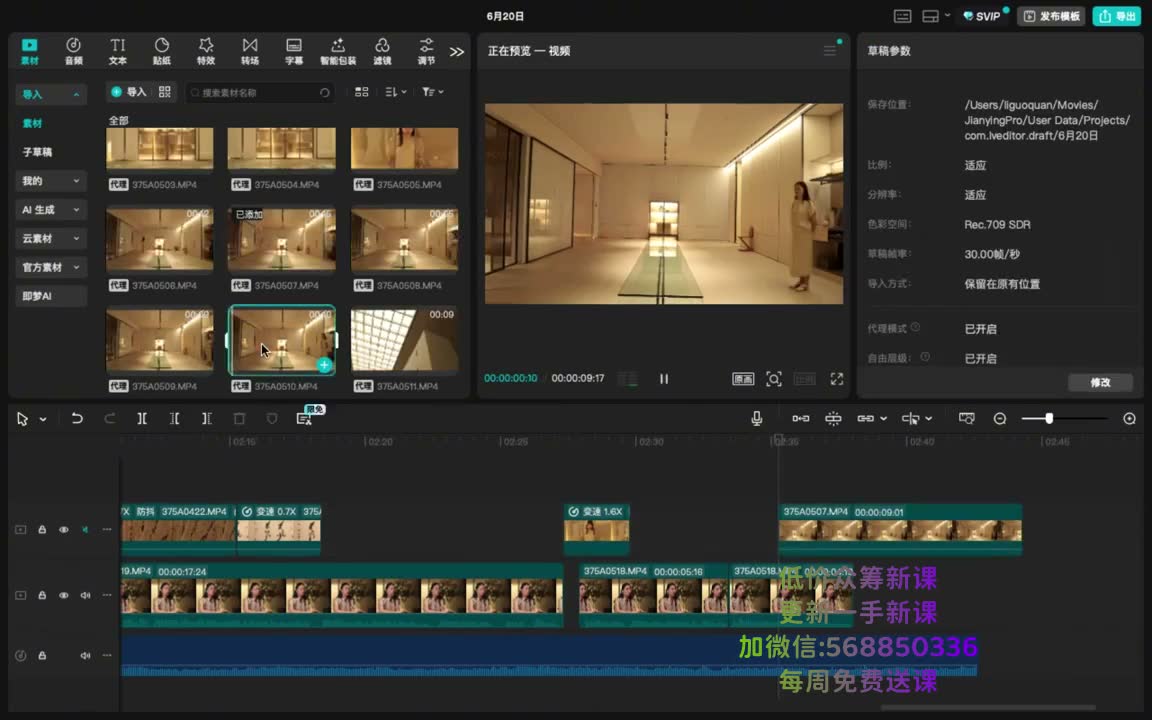Open the preview panel hamburger menu
This screenshot has width=1152, height=720.
[x=830, y=51]
